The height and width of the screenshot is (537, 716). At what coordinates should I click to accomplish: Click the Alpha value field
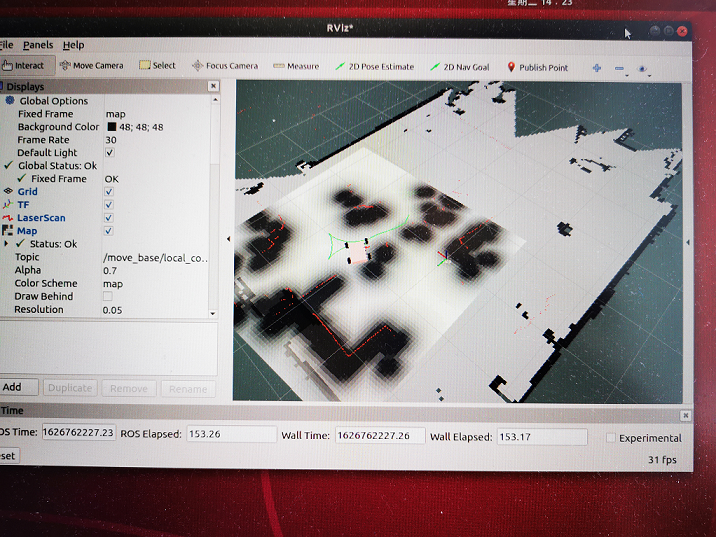point(156,271)
